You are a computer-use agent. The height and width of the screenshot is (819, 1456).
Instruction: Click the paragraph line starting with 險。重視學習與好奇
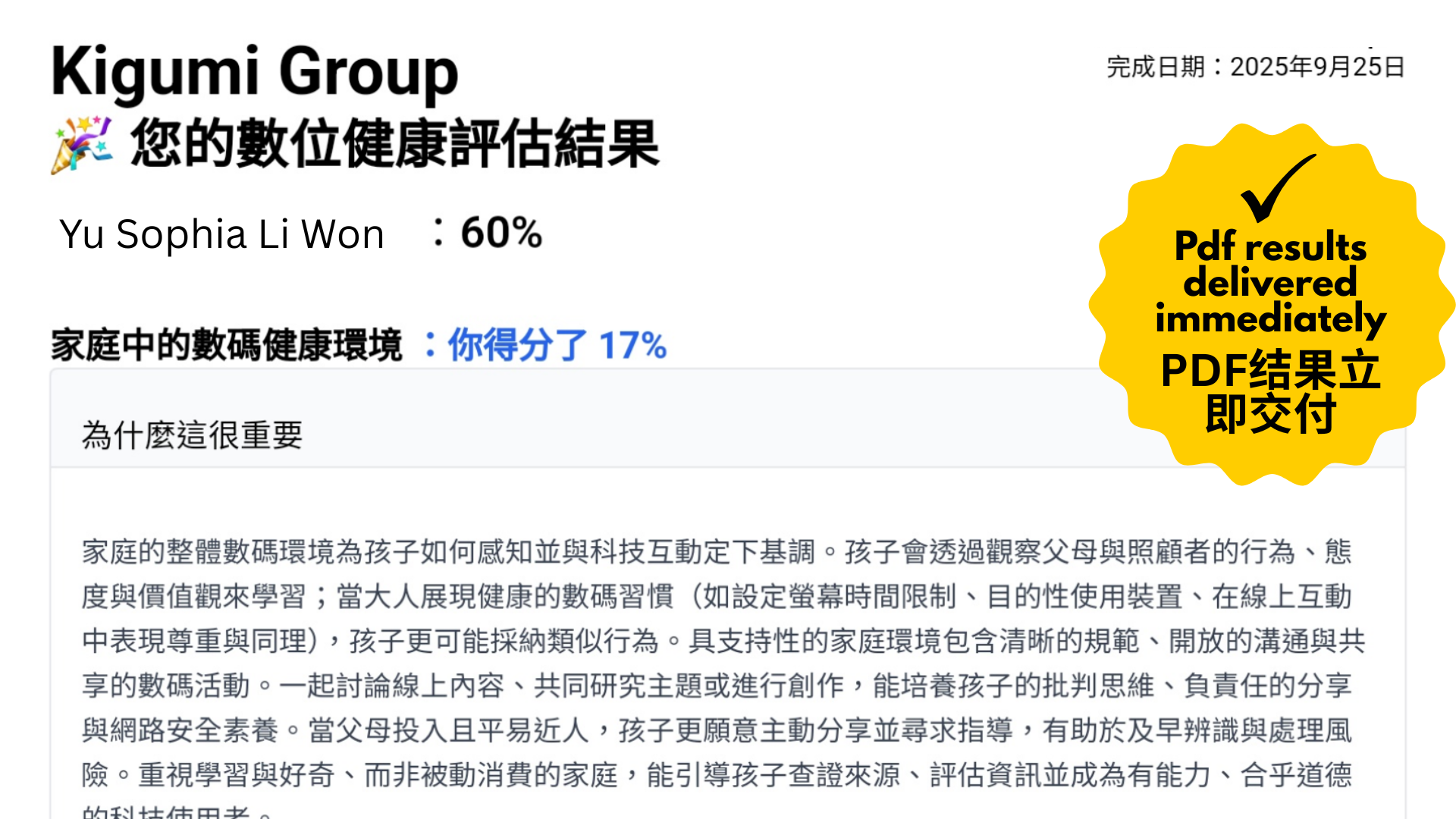coord(716,775)
